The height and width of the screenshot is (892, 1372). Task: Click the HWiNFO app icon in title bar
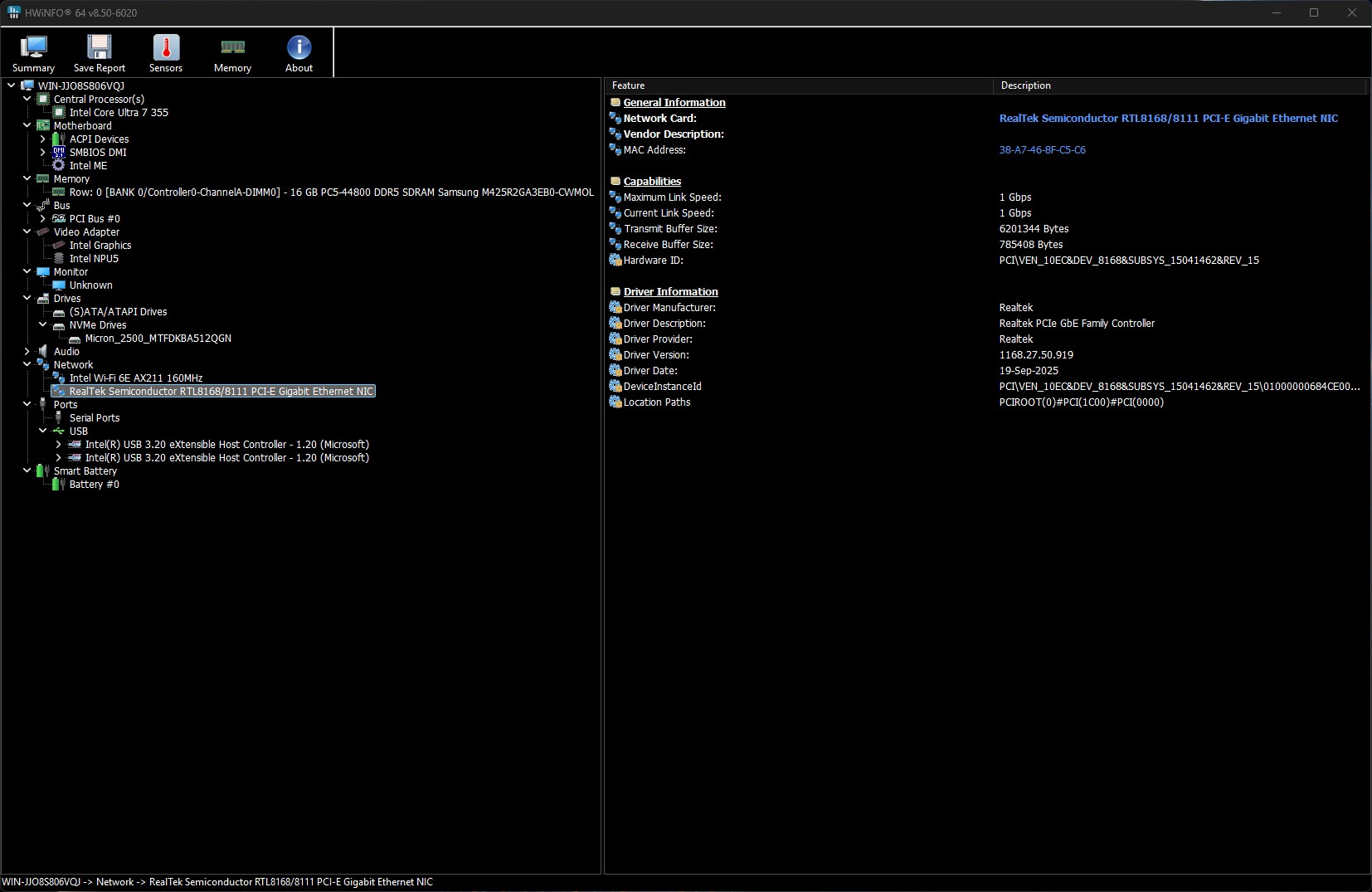tap(14, 12)
